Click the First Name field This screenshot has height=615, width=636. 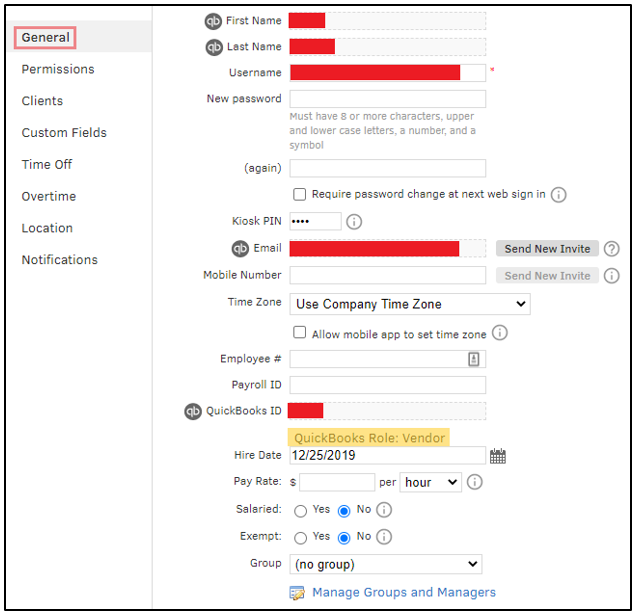pyautogui.click(x=387, y=21)
